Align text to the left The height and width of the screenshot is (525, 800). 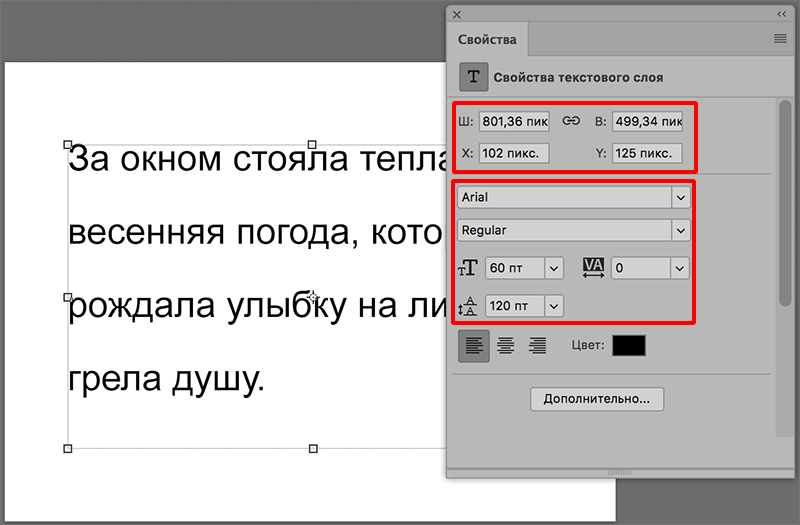coord(474,346)
